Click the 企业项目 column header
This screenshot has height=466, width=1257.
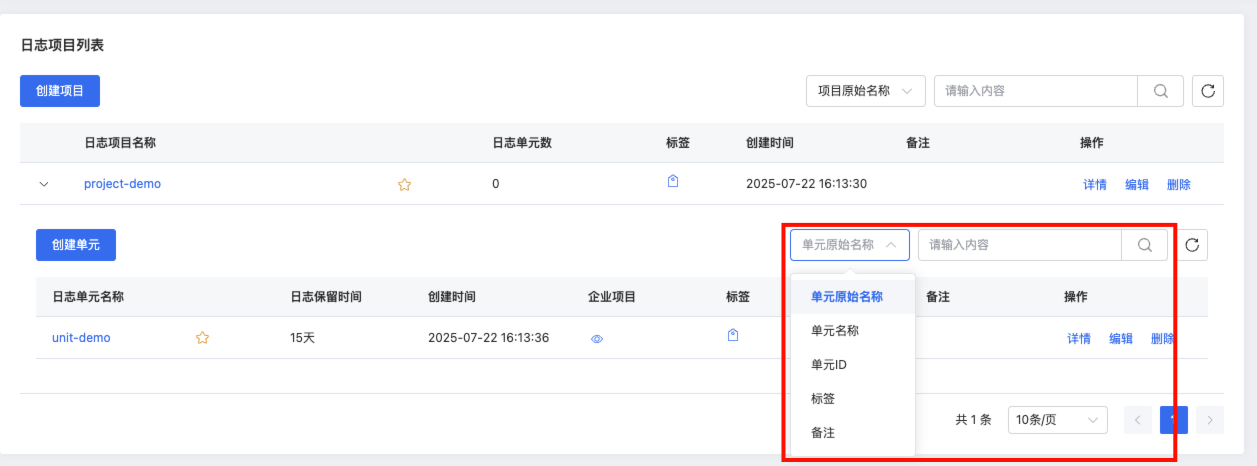tap(612, 297)
